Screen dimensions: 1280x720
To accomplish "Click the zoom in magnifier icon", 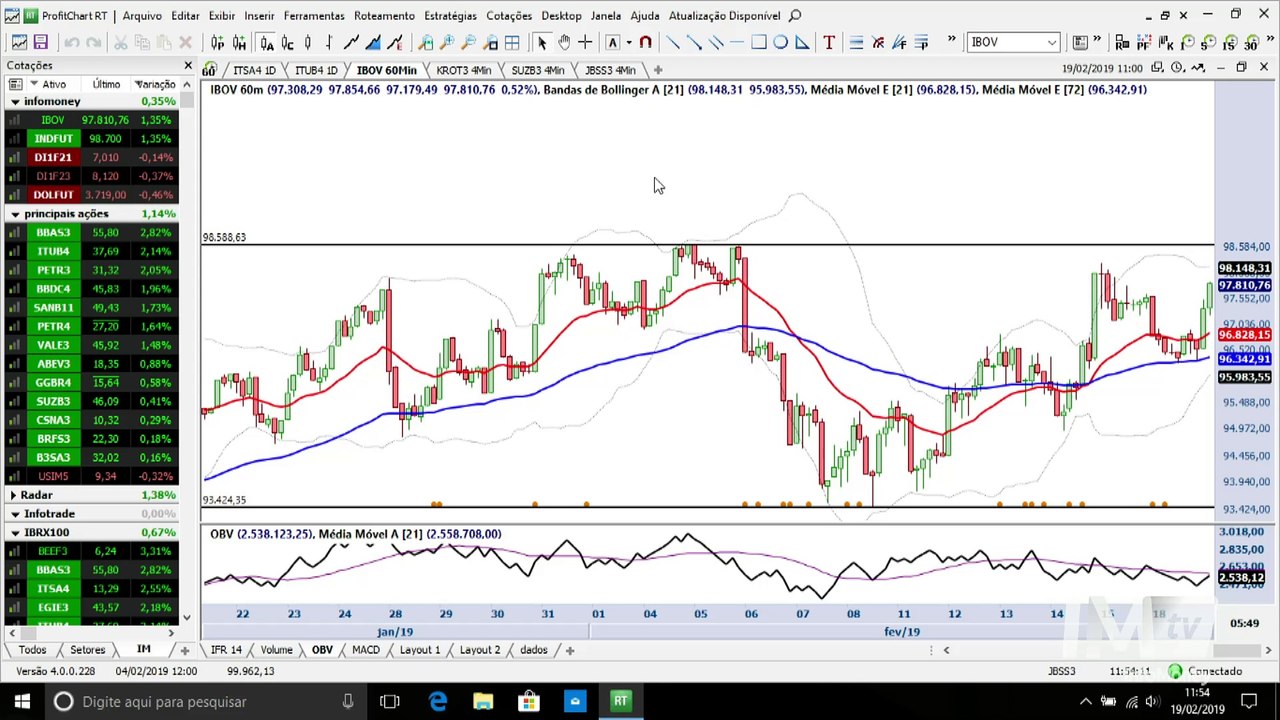I will point(447,42).
